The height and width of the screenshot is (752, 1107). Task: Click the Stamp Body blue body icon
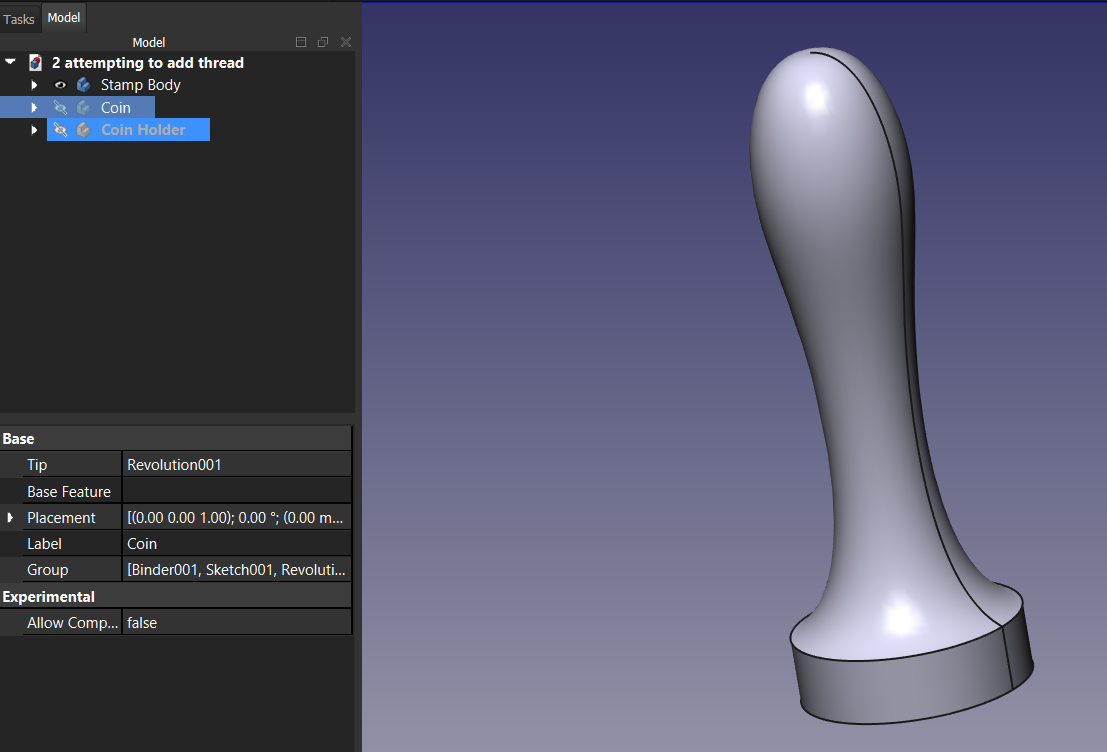click(83, 85)
